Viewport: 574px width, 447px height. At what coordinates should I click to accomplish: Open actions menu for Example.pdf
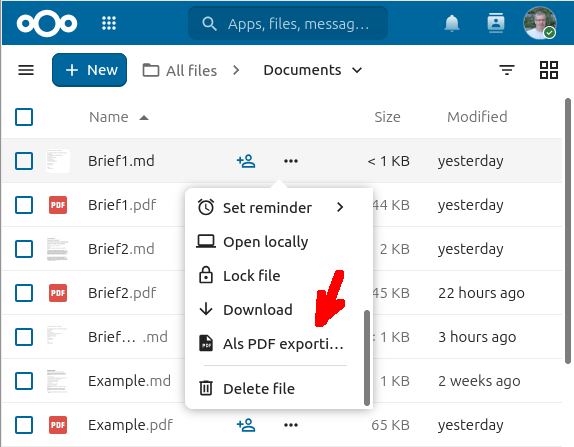(291, 425)
